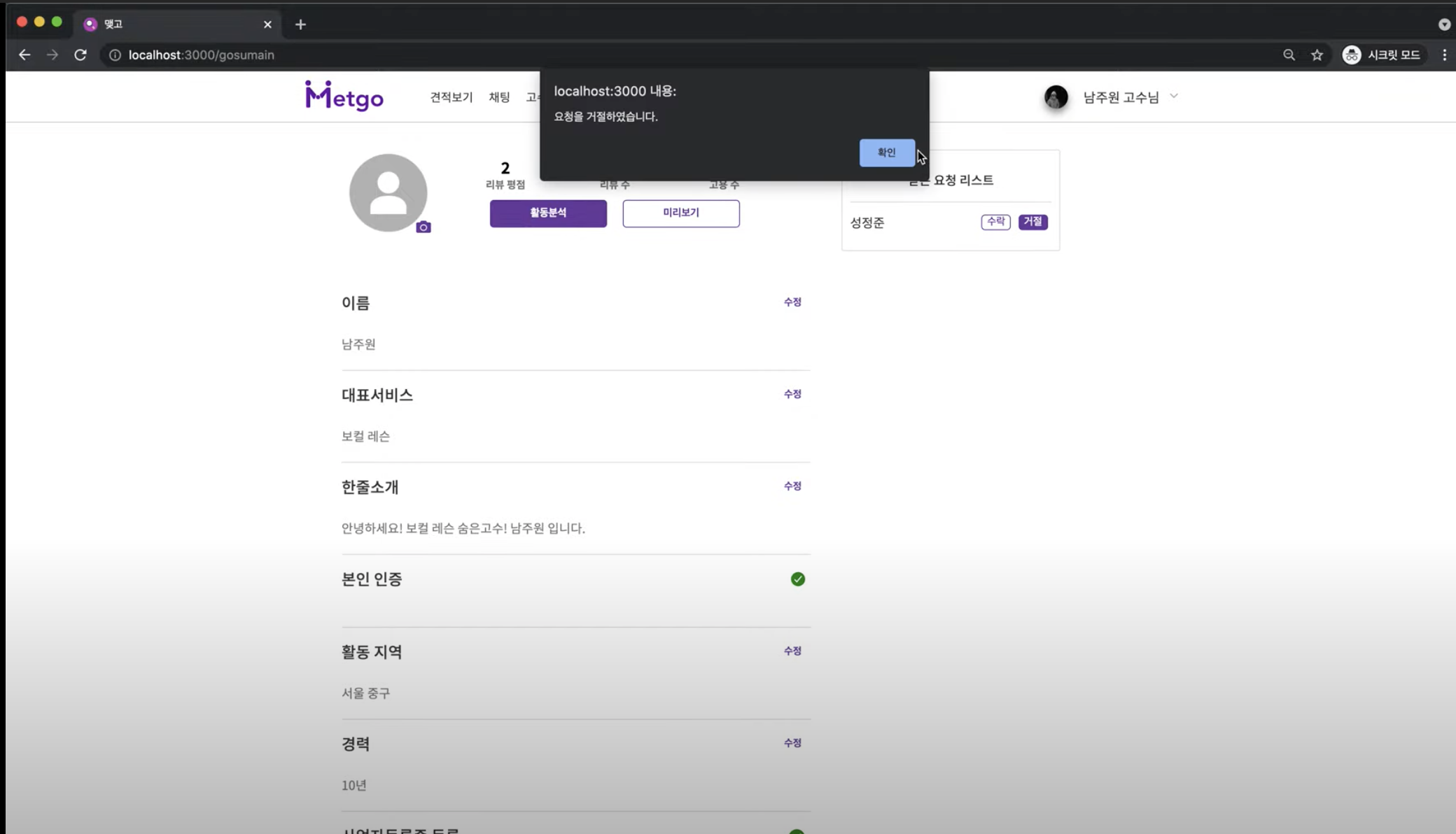Click the 리뷰 평점 value 2
1456x834 pixels.
pos(505,168)
